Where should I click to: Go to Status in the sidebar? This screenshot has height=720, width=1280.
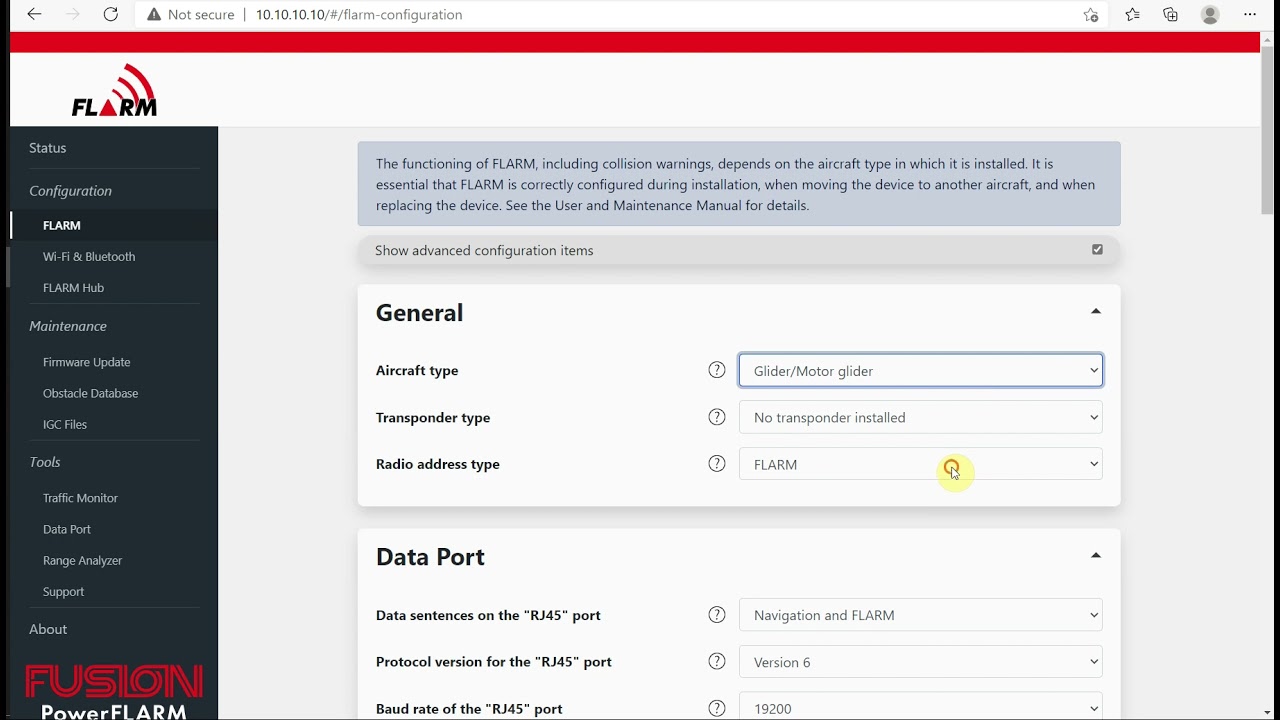tap(48, 148)
